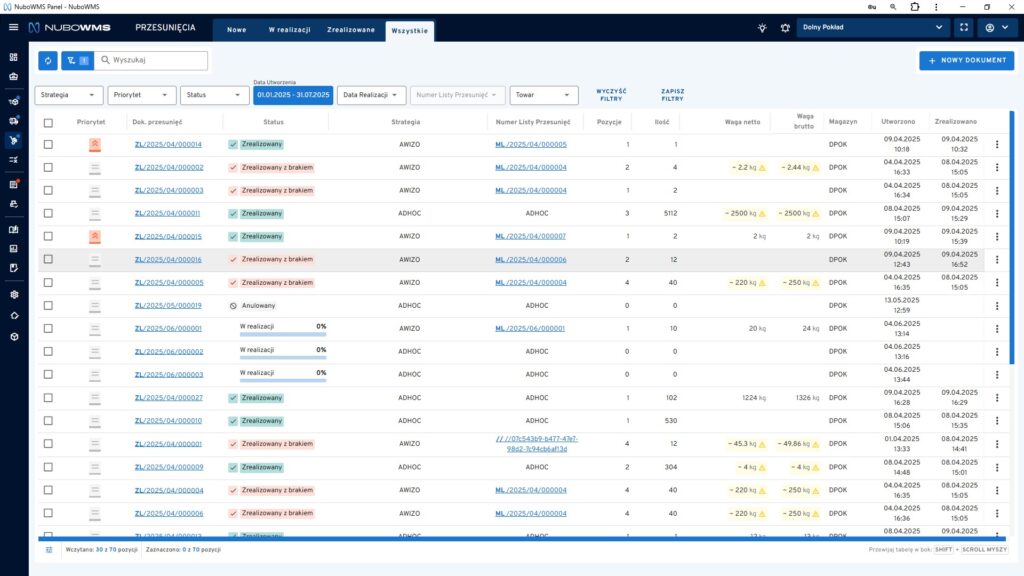This screenshot has height=576, width=1024.
Task: Expand the Strategia filter dropdown
Action: pyautogui.click(x=69, y=95)
